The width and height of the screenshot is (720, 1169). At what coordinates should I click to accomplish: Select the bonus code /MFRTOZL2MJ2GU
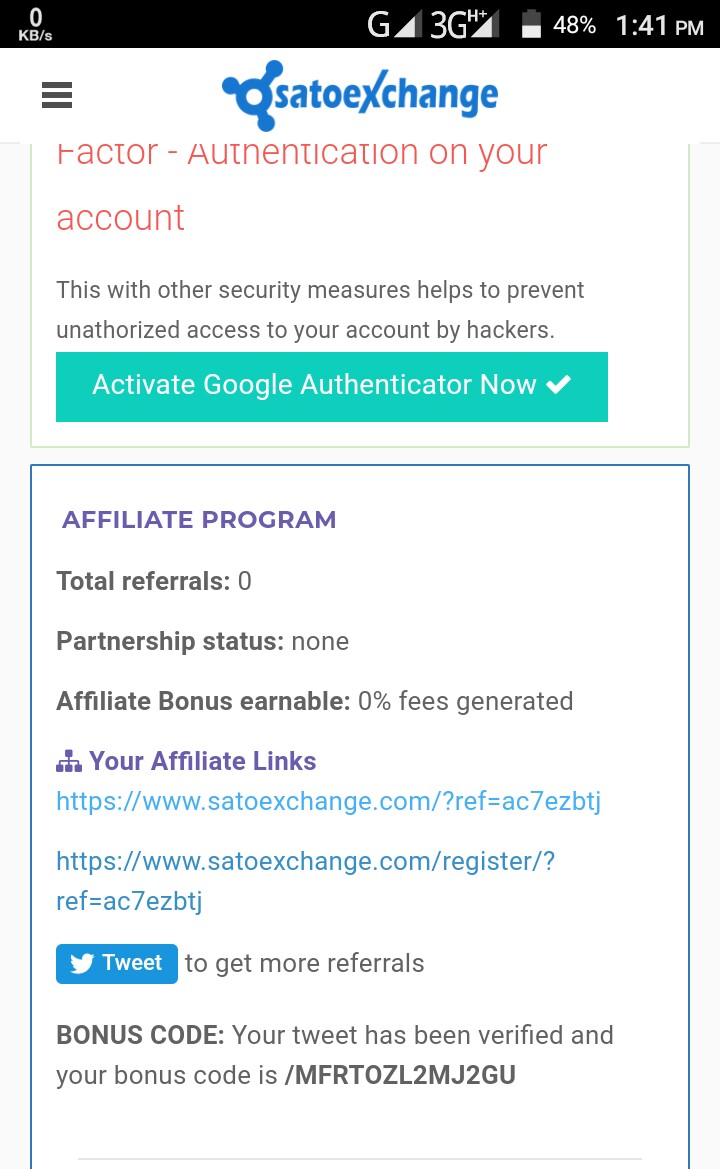click(400, 1076)
